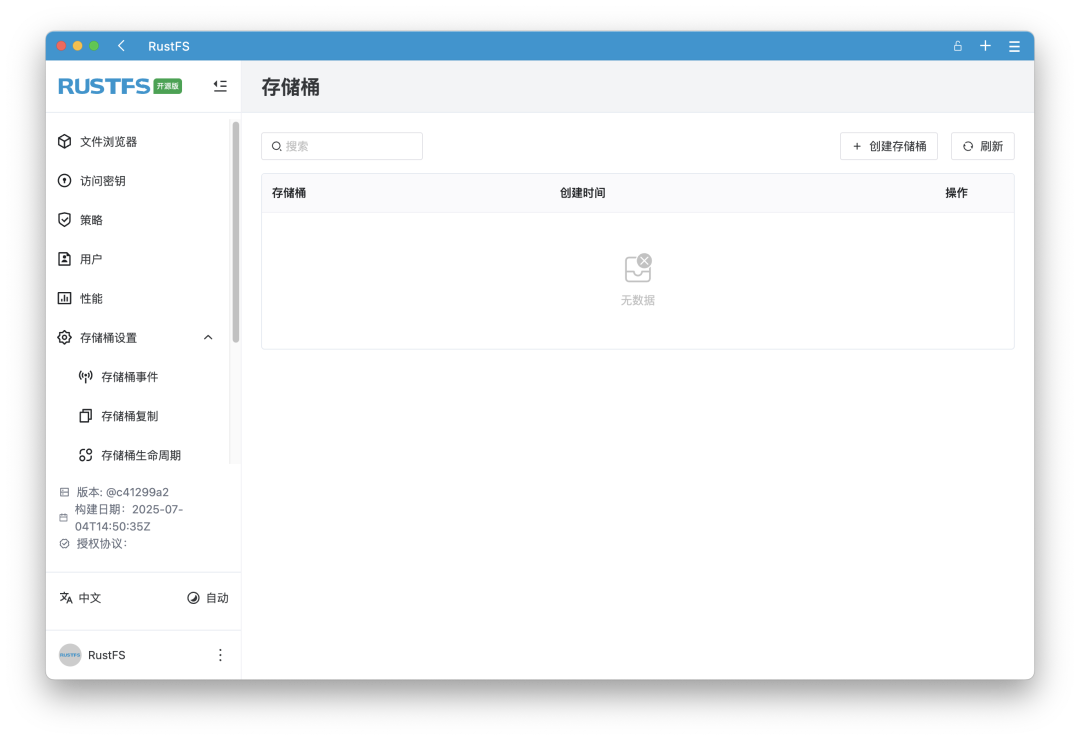Click the 创建存储桶 button
The height and width of the screenshot is (740, 1080).
point(888,146)
